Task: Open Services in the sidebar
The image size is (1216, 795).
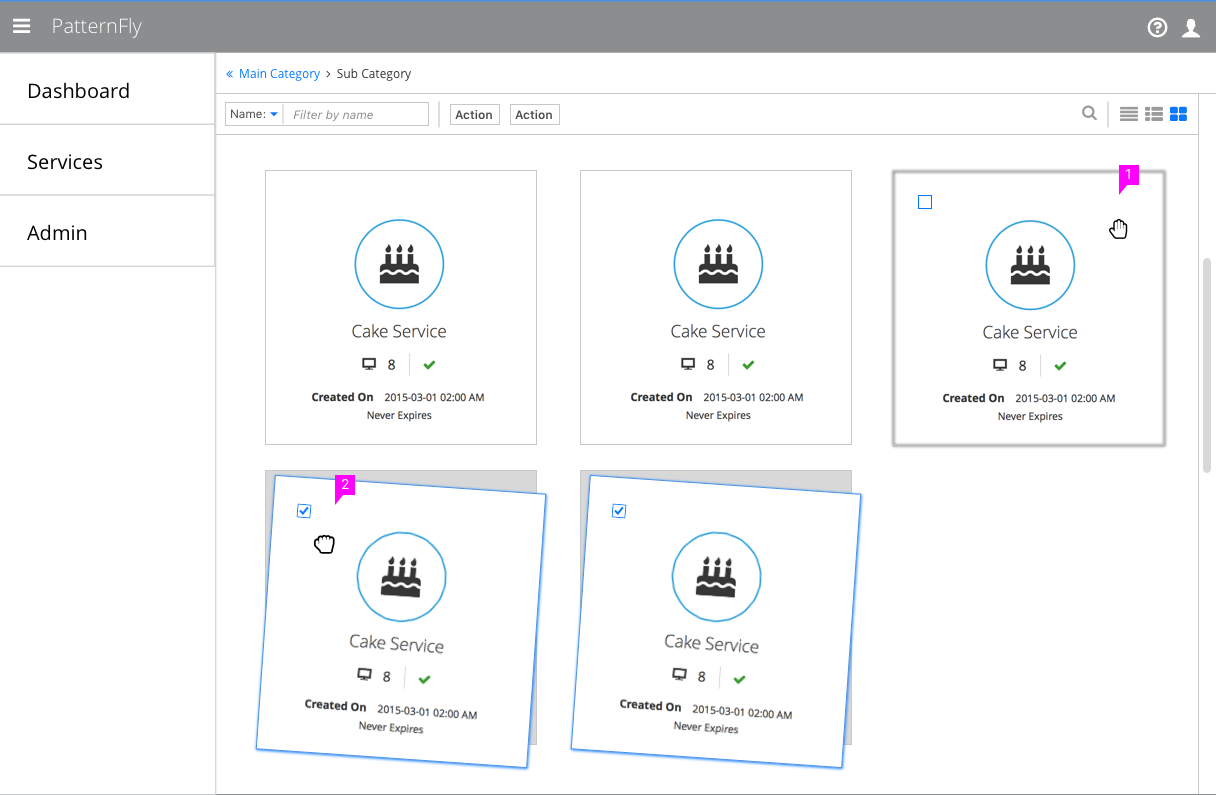Action: tap(107, 161)
